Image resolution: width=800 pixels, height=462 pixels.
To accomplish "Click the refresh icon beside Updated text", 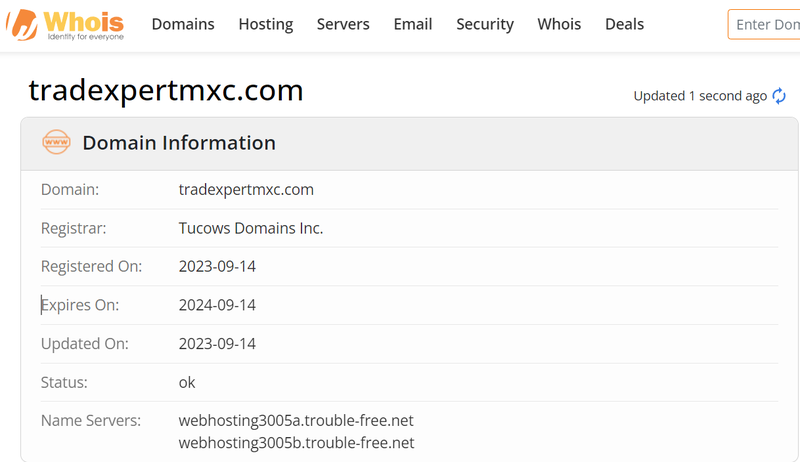I will pos(779,96).
